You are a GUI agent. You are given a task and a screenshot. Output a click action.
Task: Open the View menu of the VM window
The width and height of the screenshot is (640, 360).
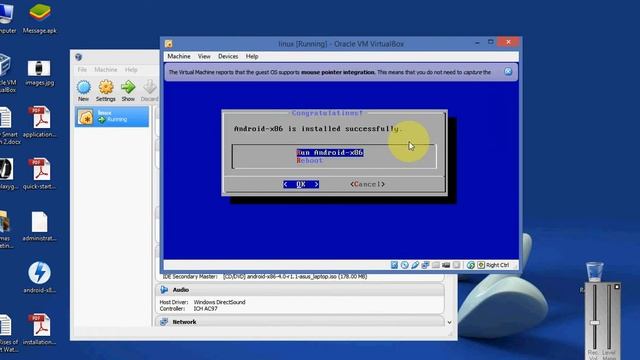pos(204,56)
